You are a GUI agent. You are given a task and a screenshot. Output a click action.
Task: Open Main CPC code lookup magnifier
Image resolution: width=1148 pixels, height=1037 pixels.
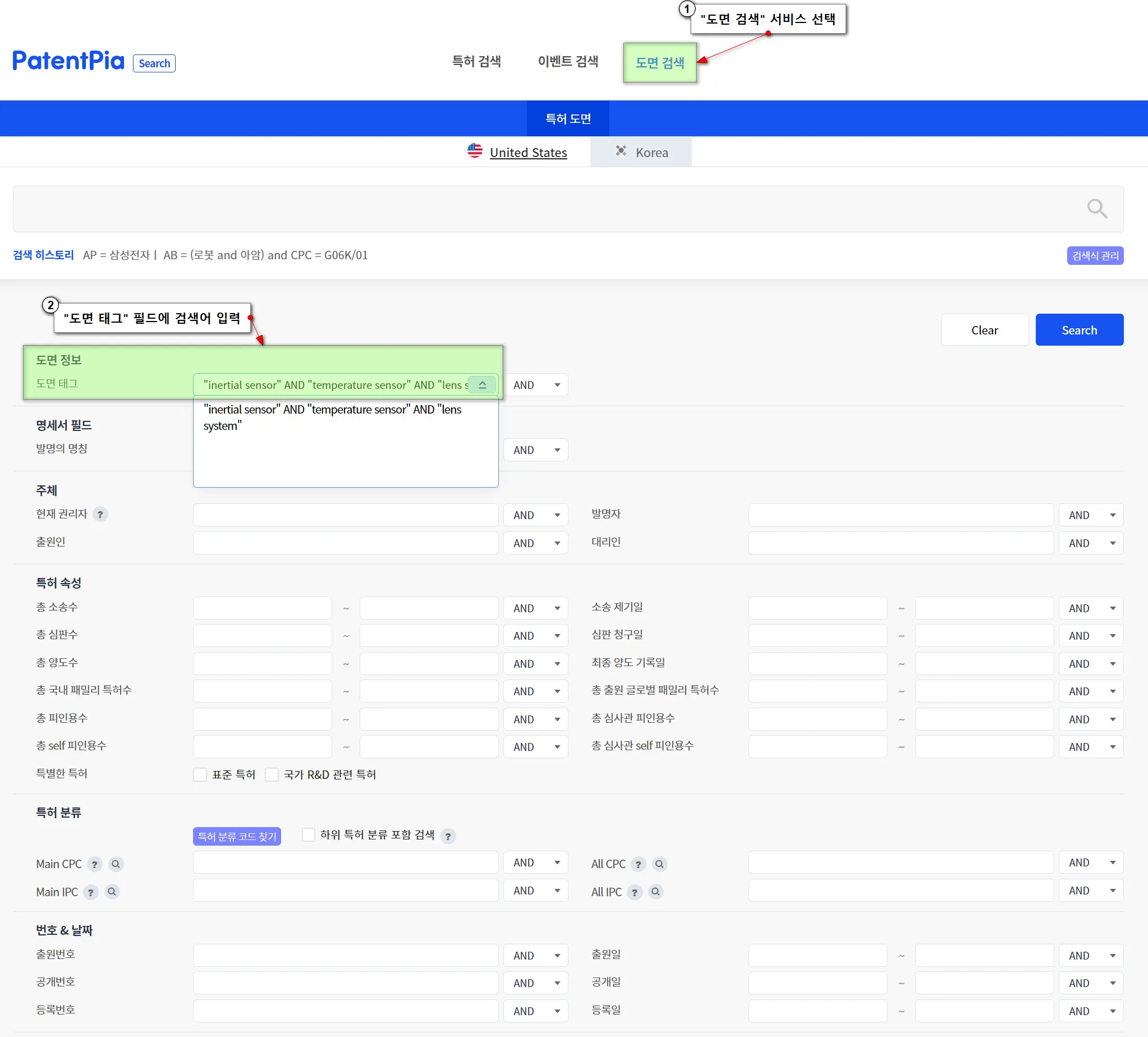(x=116, y=864)
